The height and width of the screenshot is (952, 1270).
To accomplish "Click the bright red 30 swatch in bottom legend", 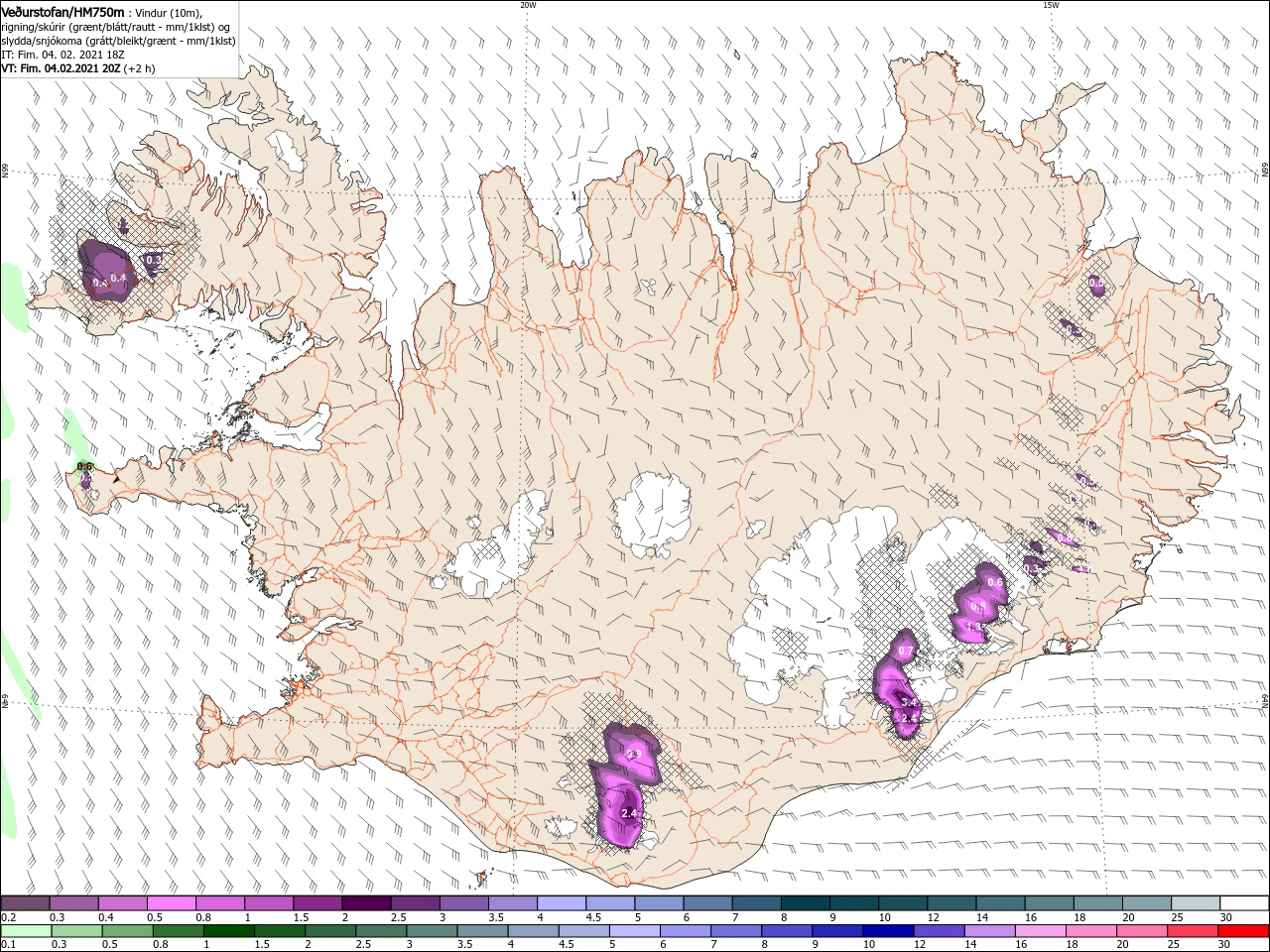I will [1242, 931].
